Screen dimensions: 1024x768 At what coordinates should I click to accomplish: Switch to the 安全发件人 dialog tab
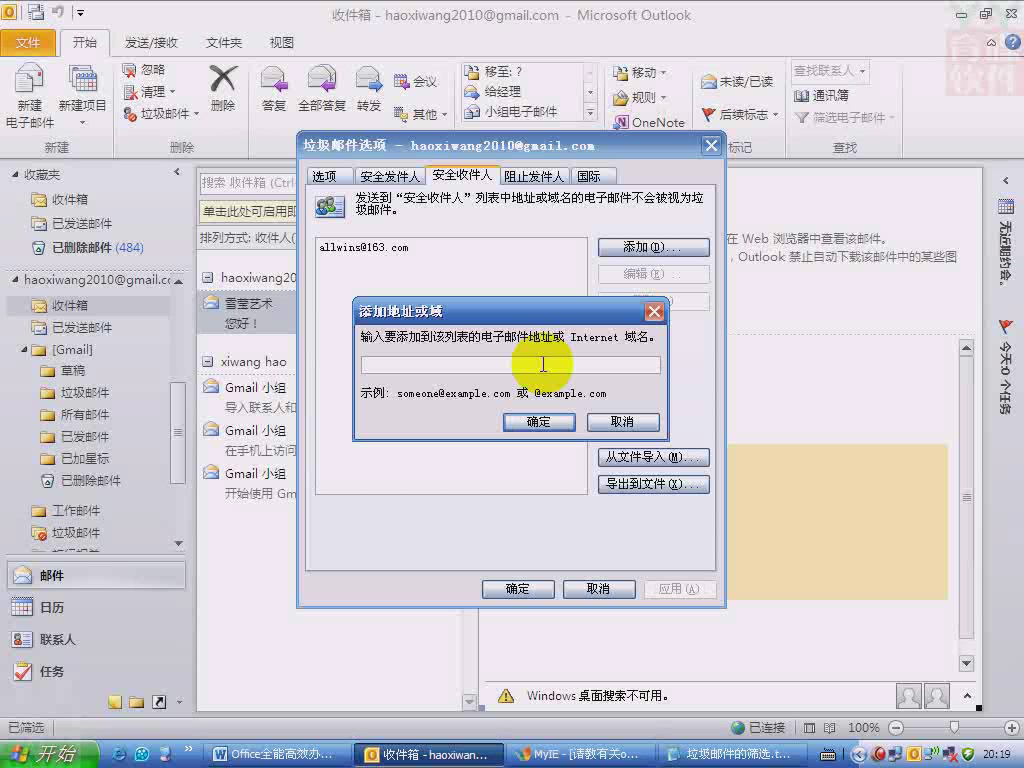click(390, 176)
